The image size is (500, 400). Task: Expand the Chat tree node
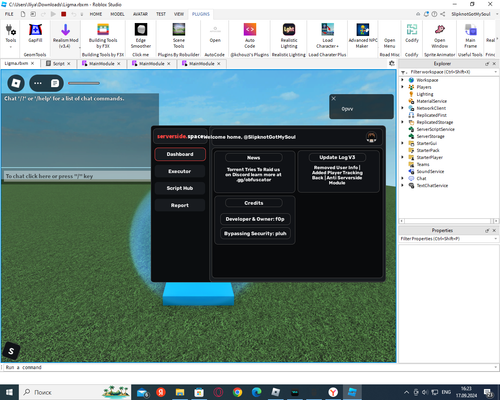[x=402, y=178]
